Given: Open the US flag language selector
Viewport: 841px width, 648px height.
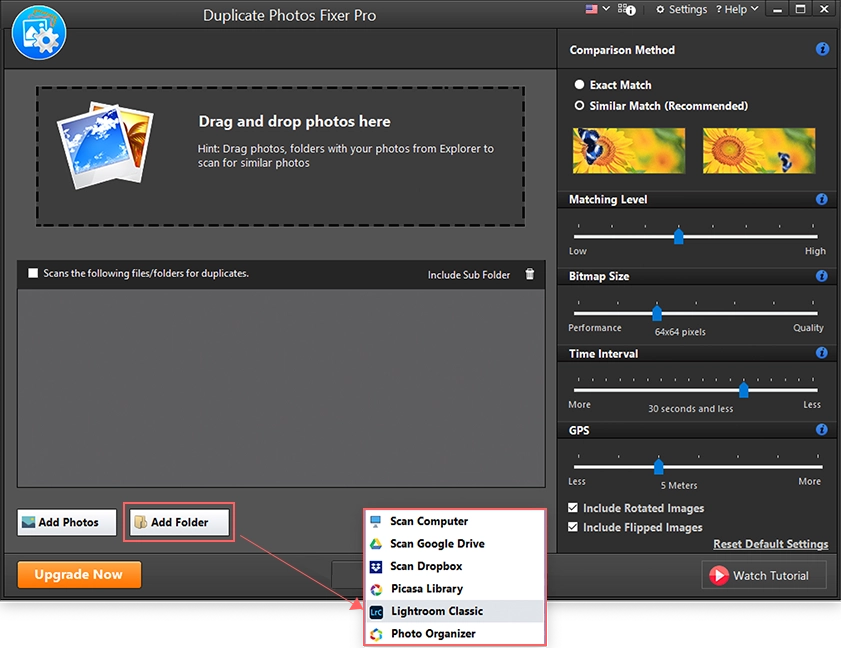Looking at the screenshot, I should [x=597, y=9].
